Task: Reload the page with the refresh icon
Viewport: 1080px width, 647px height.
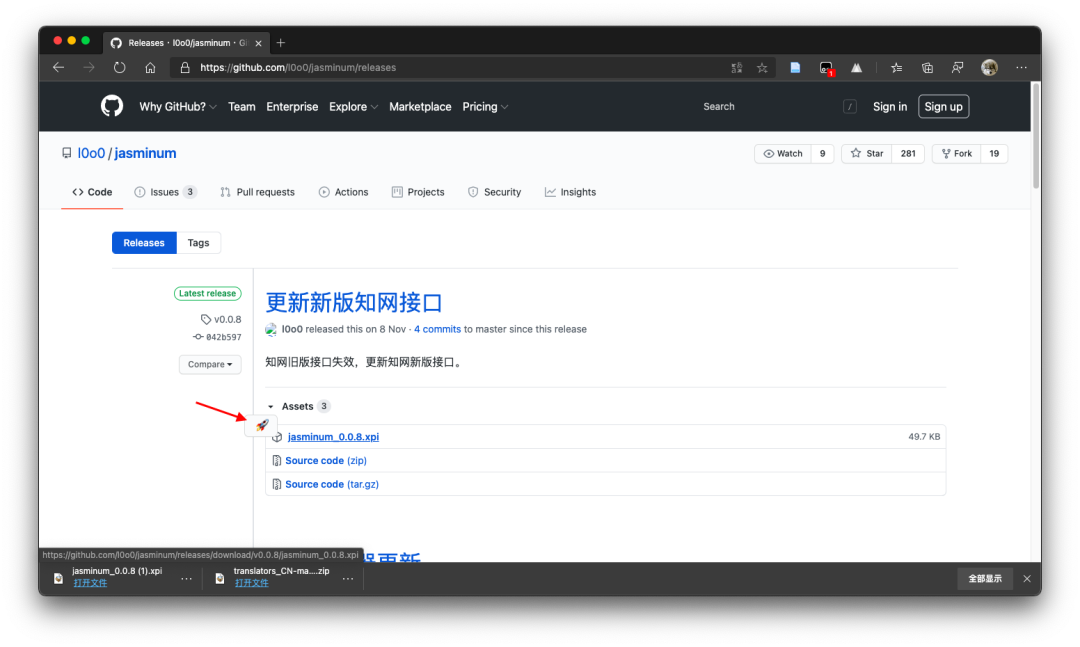Action: 120,68
